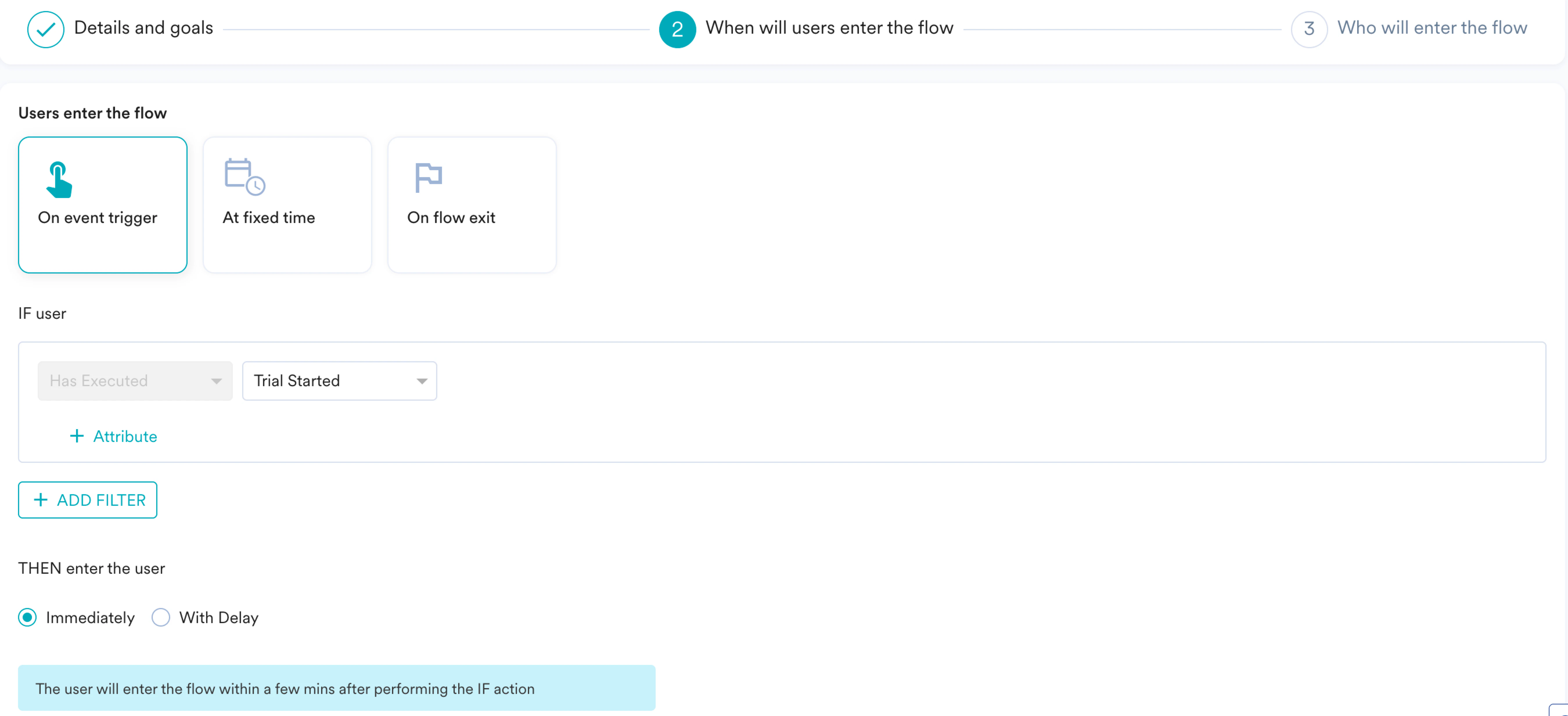1568x716 pixels.
Task: Select the With Delay radio button
Action: [161, 617]
